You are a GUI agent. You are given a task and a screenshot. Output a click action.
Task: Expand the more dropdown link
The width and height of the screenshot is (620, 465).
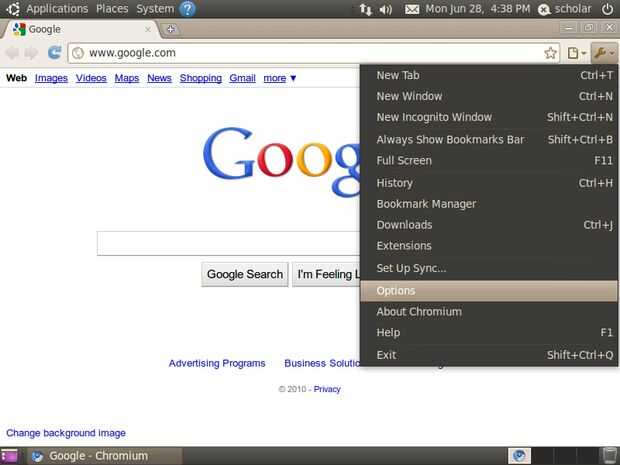280,78
